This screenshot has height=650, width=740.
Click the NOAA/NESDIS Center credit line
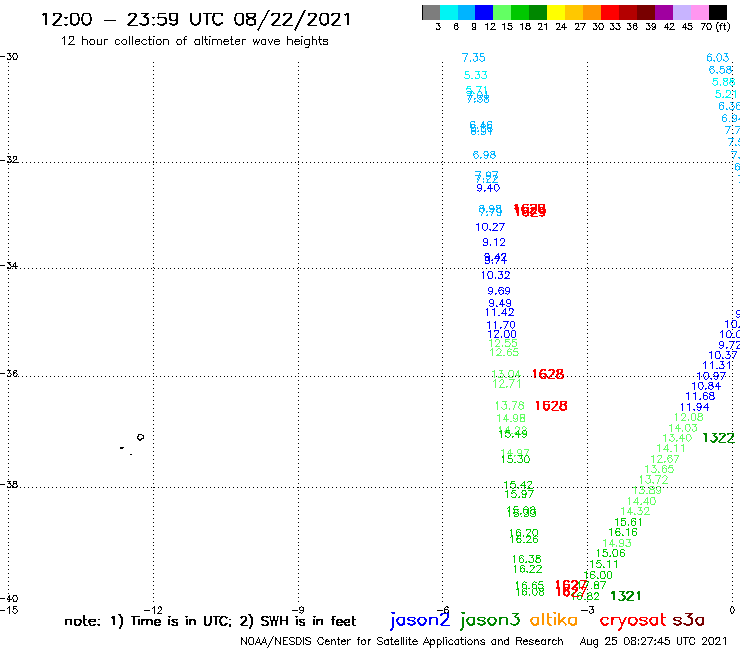402,641
